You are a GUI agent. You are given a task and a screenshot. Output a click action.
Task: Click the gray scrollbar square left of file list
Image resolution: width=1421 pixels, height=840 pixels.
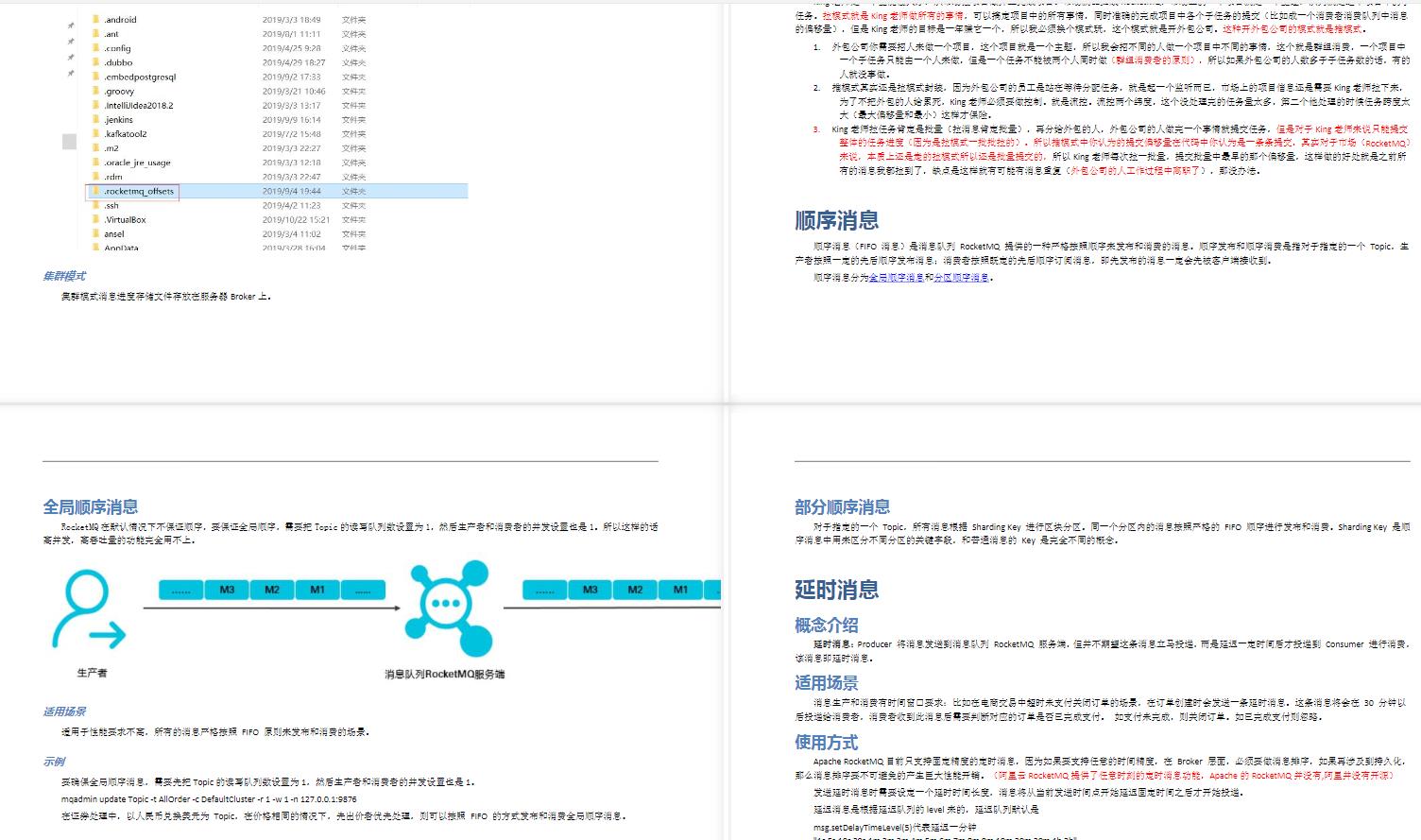point(70,142)
